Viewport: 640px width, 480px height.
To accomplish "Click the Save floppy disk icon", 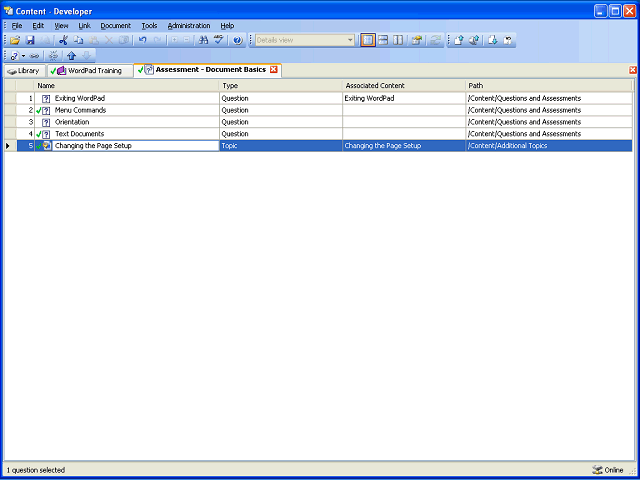I will (x=30, y=40).
